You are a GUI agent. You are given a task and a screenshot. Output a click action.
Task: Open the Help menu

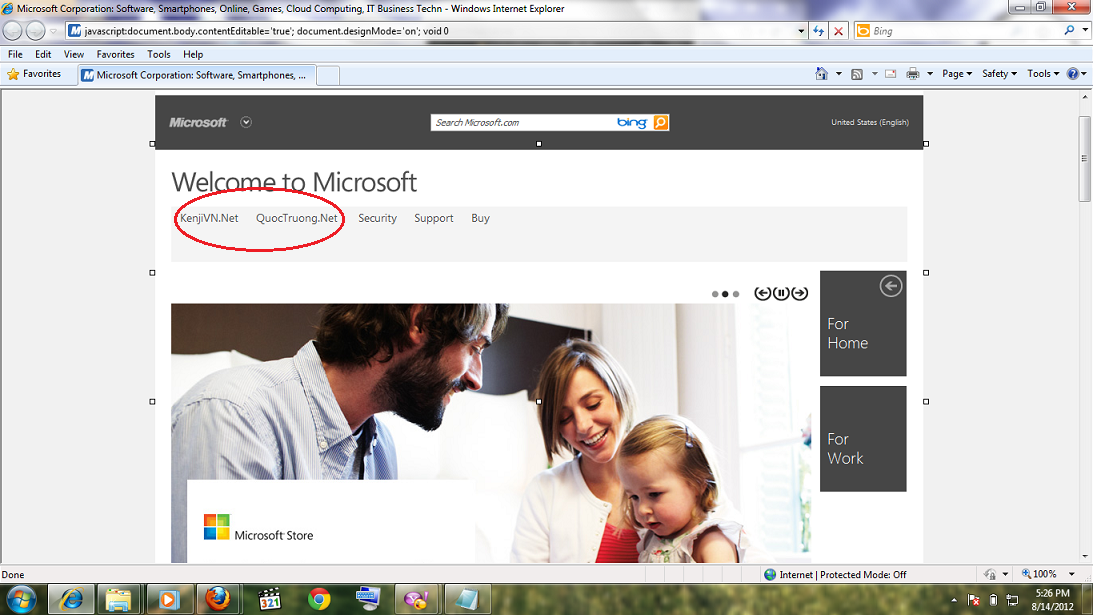pos(193,54)
